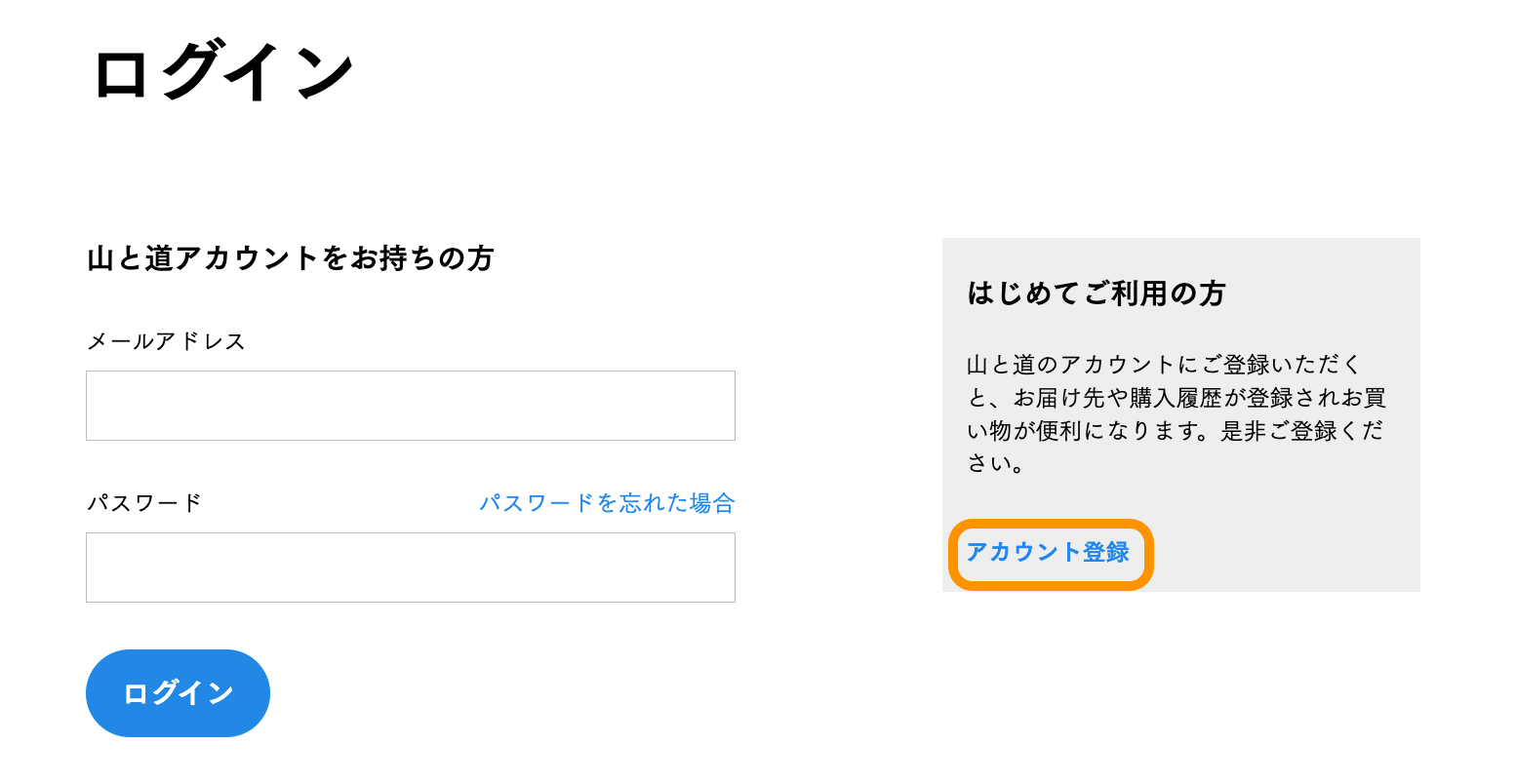Image resolution: width=1516 pixels, height=784 pixels.
Task: Open the パスワードを忘れた場合 link
Action: coord(607,503)
